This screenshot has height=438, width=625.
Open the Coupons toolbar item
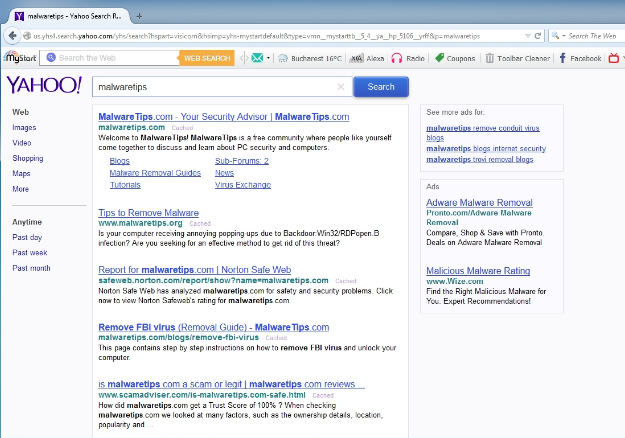click(455, 58)
